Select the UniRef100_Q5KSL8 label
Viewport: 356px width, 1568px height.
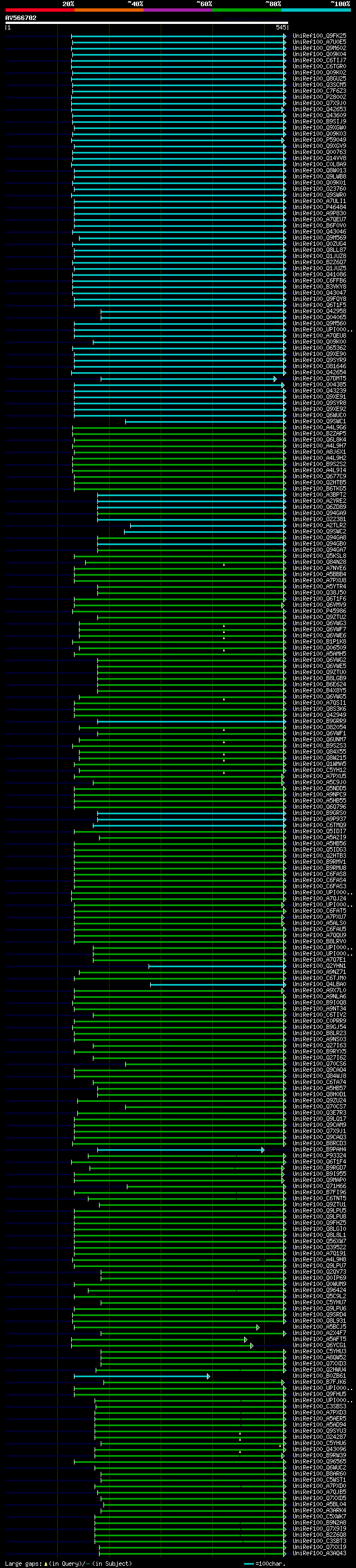pyautogui.click(x=319, y=556)
